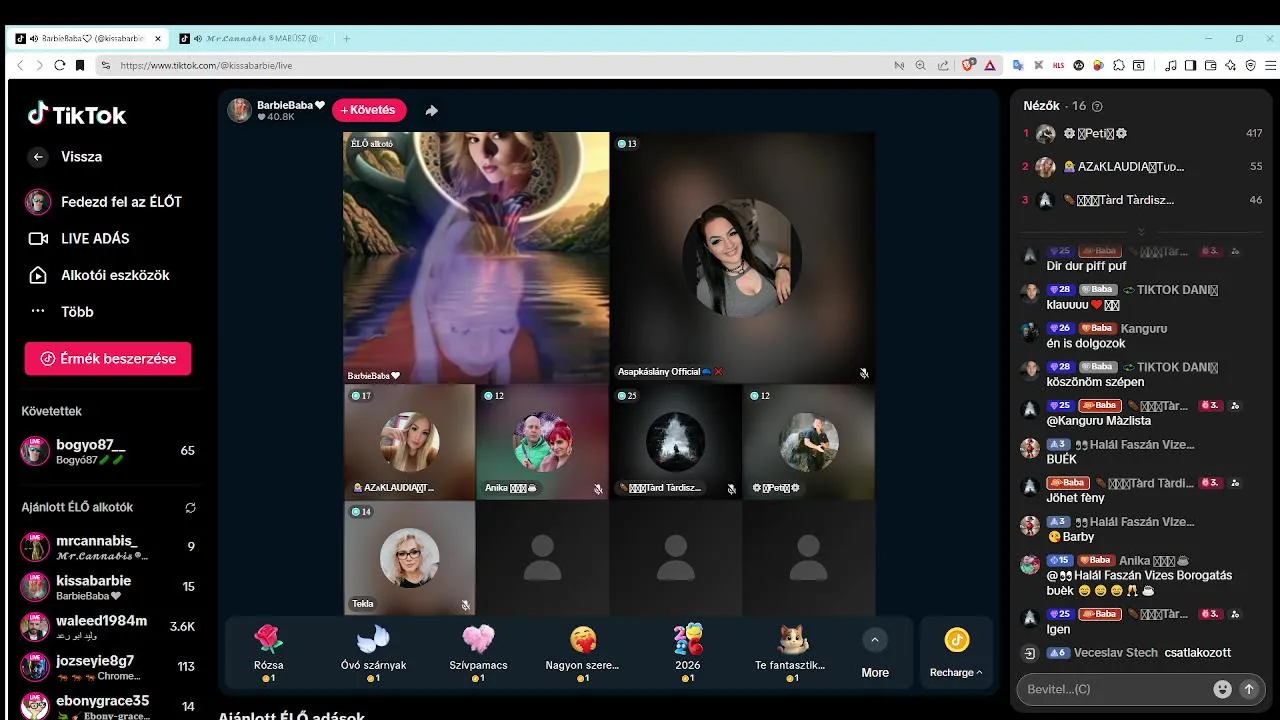Select the BarbieBaba browser tab

(x=88, y=38)
